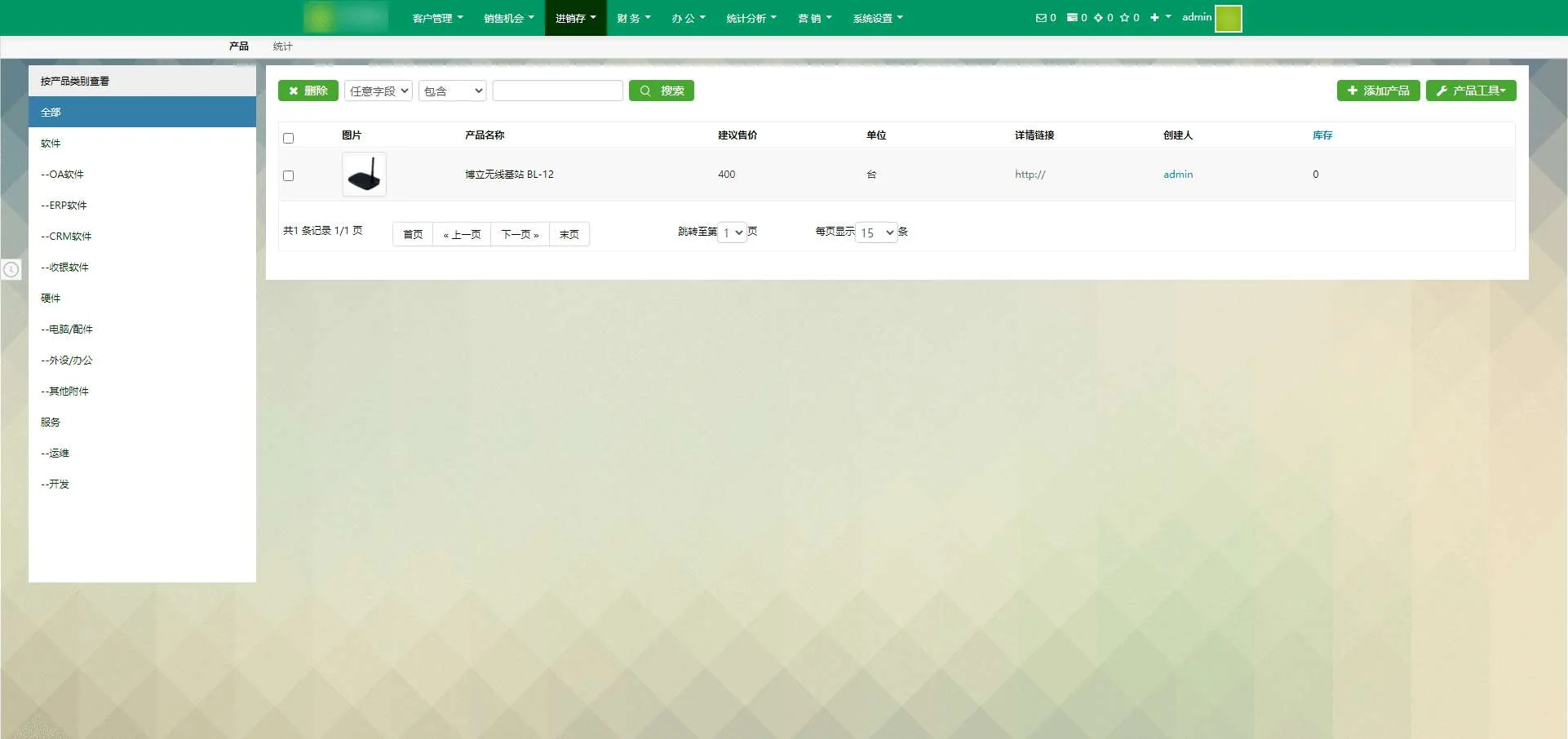Click the star favorites icon in header
1568x739 pixels.
(x=1124, y=18)
